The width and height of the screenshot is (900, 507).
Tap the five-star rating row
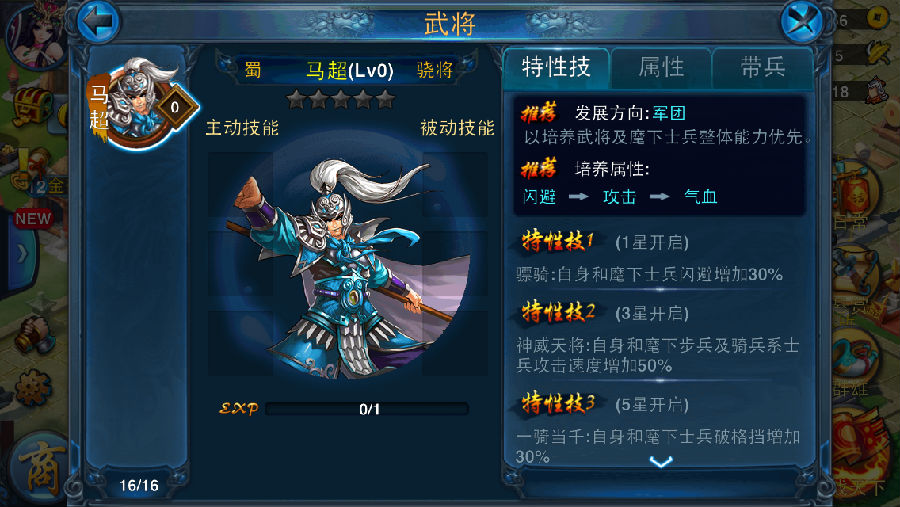click(341, 99)
